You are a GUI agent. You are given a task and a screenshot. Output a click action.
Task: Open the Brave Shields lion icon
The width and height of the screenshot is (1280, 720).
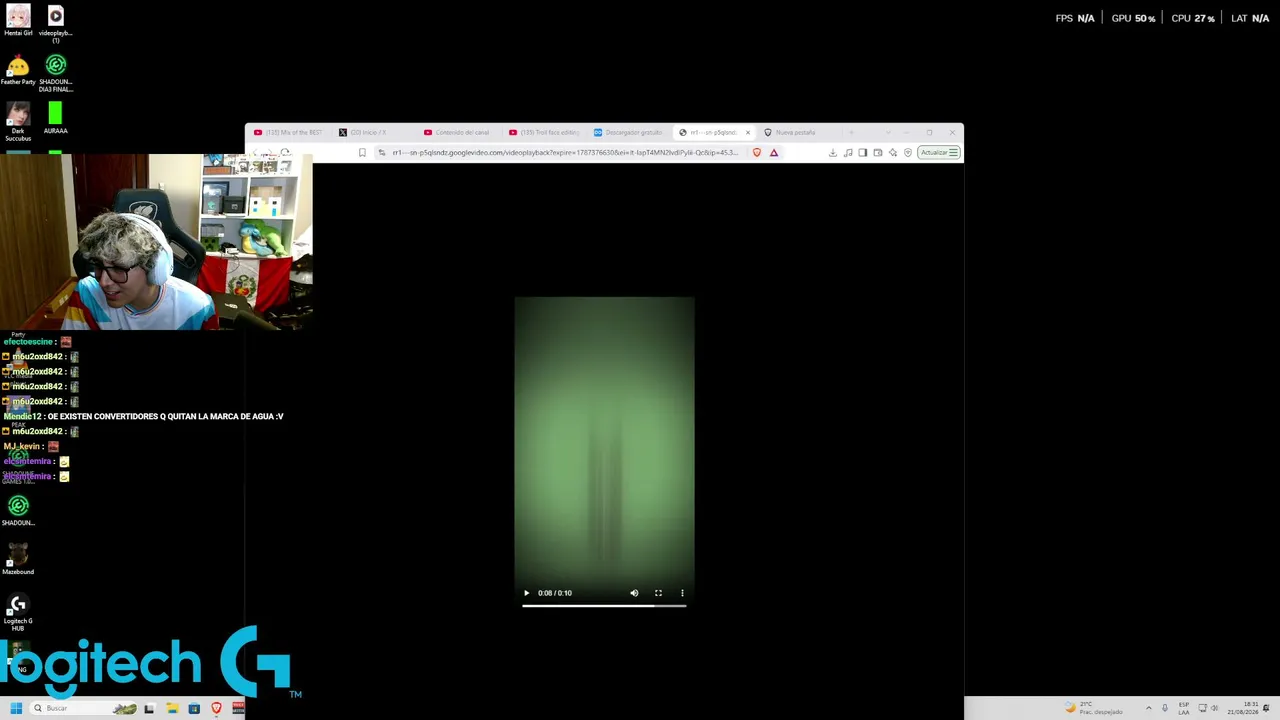click(757, 153)
